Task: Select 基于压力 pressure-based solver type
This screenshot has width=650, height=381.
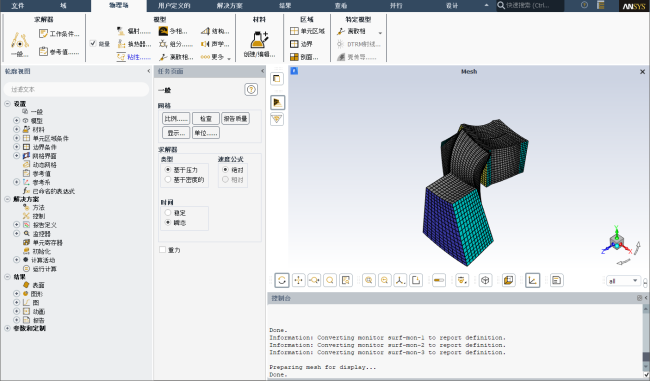Action: click(168, 170)
